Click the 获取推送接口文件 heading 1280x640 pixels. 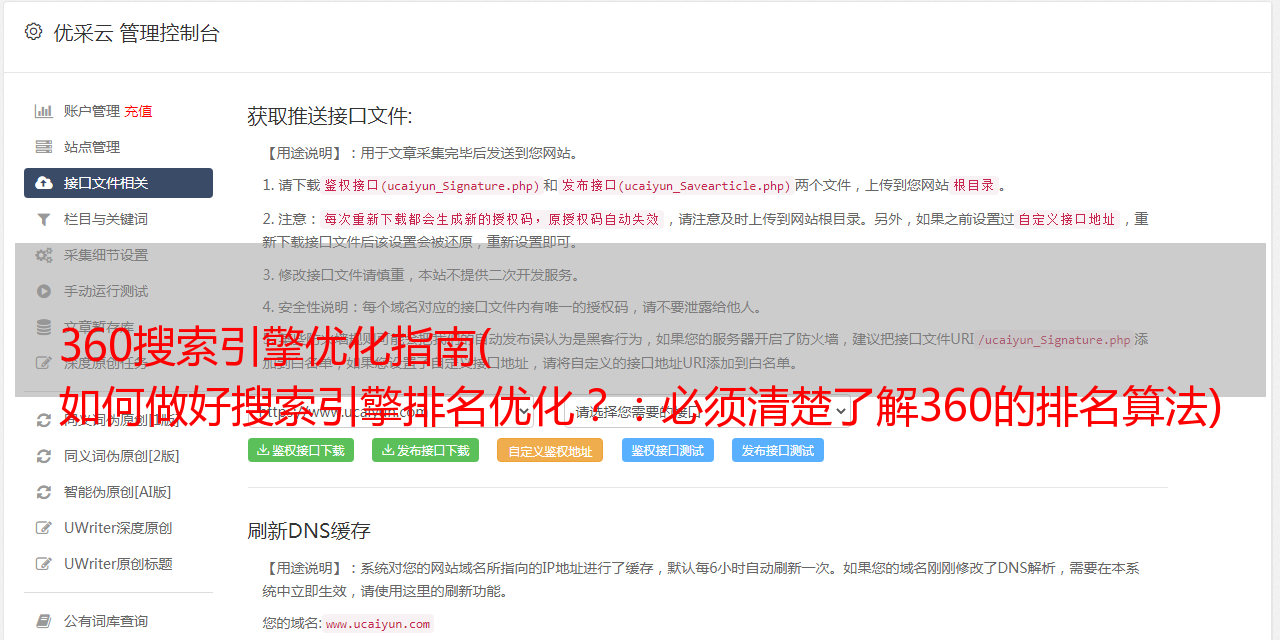click(330, 116)
